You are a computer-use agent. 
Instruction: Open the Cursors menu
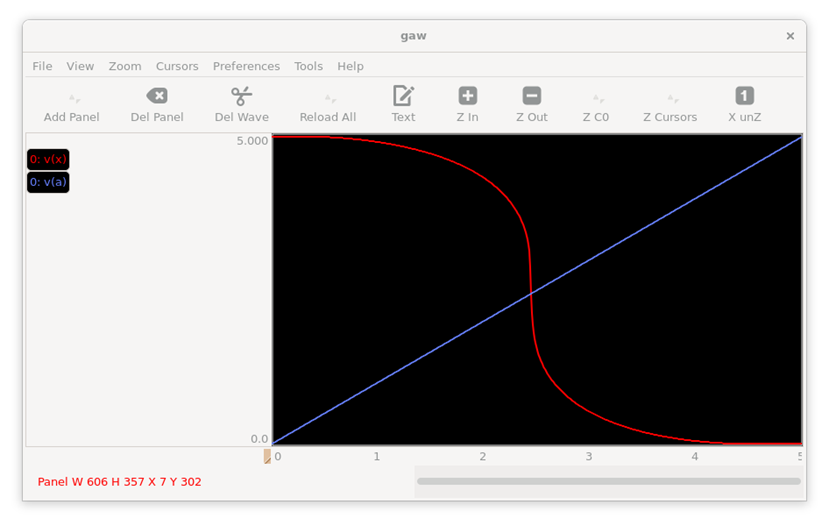pos(177,66)
